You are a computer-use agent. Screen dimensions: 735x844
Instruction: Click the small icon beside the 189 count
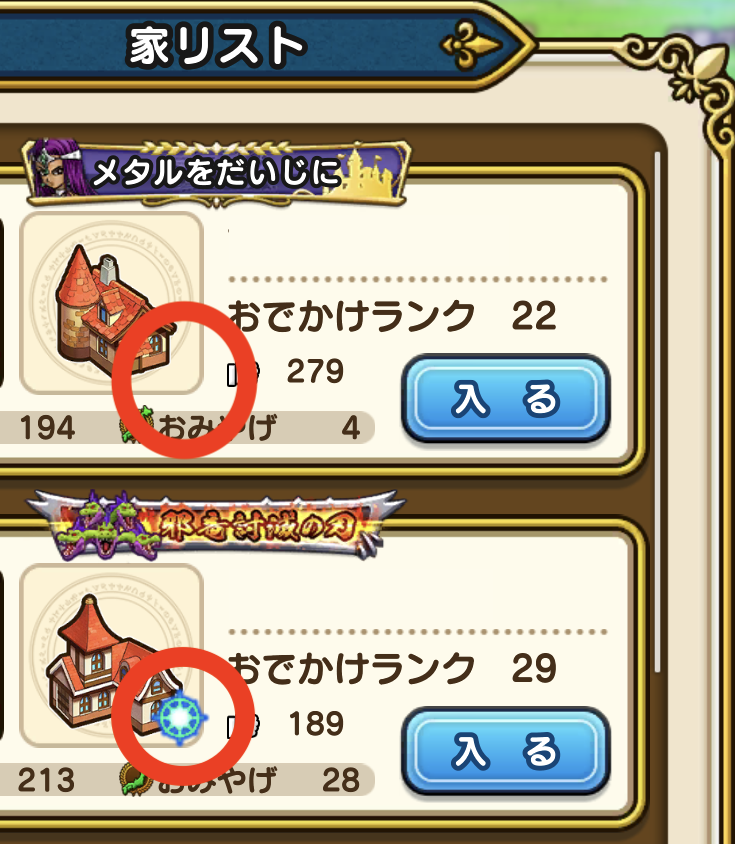242,726
